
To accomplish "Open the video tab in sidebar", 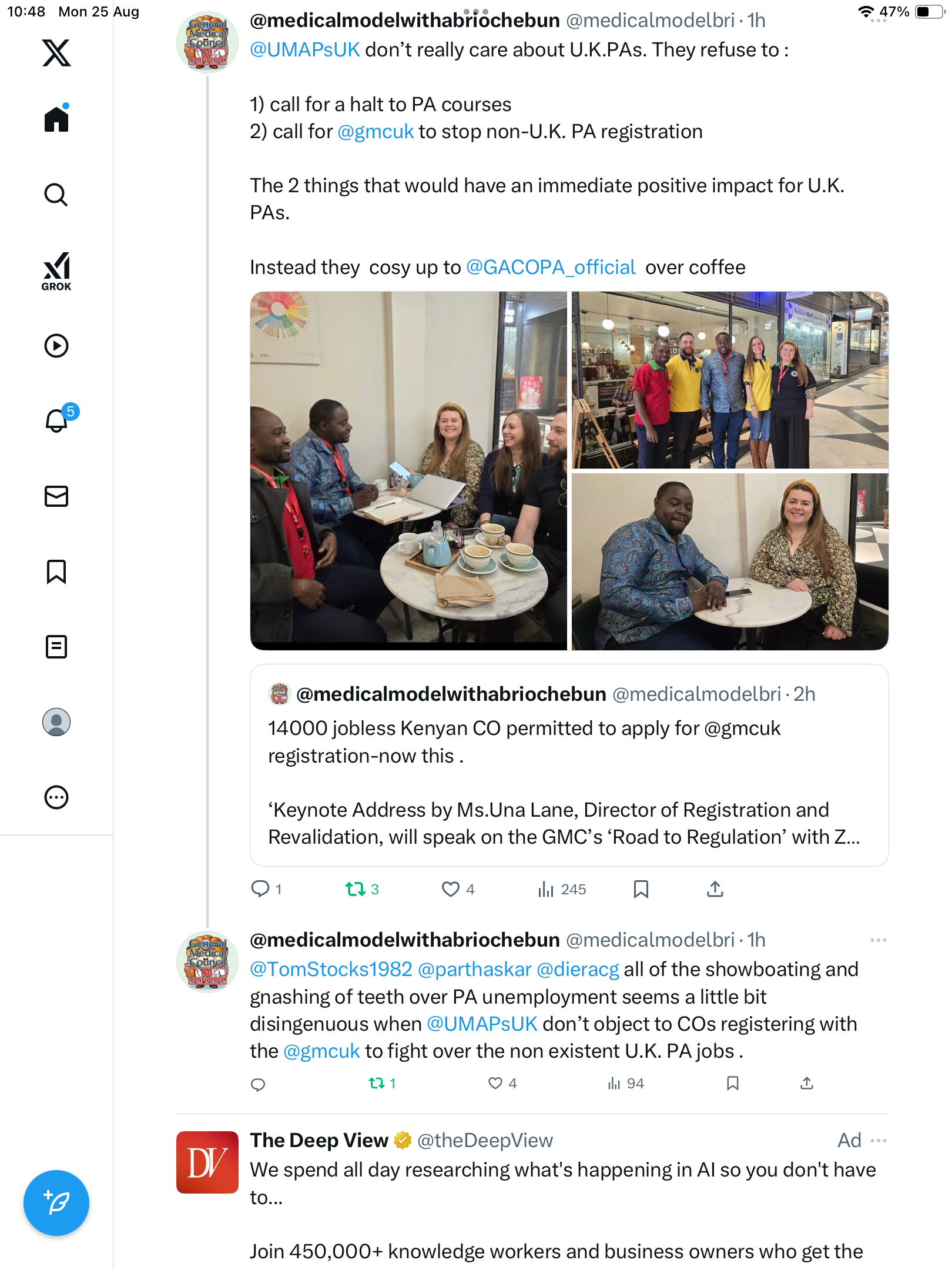I will 56,346.
